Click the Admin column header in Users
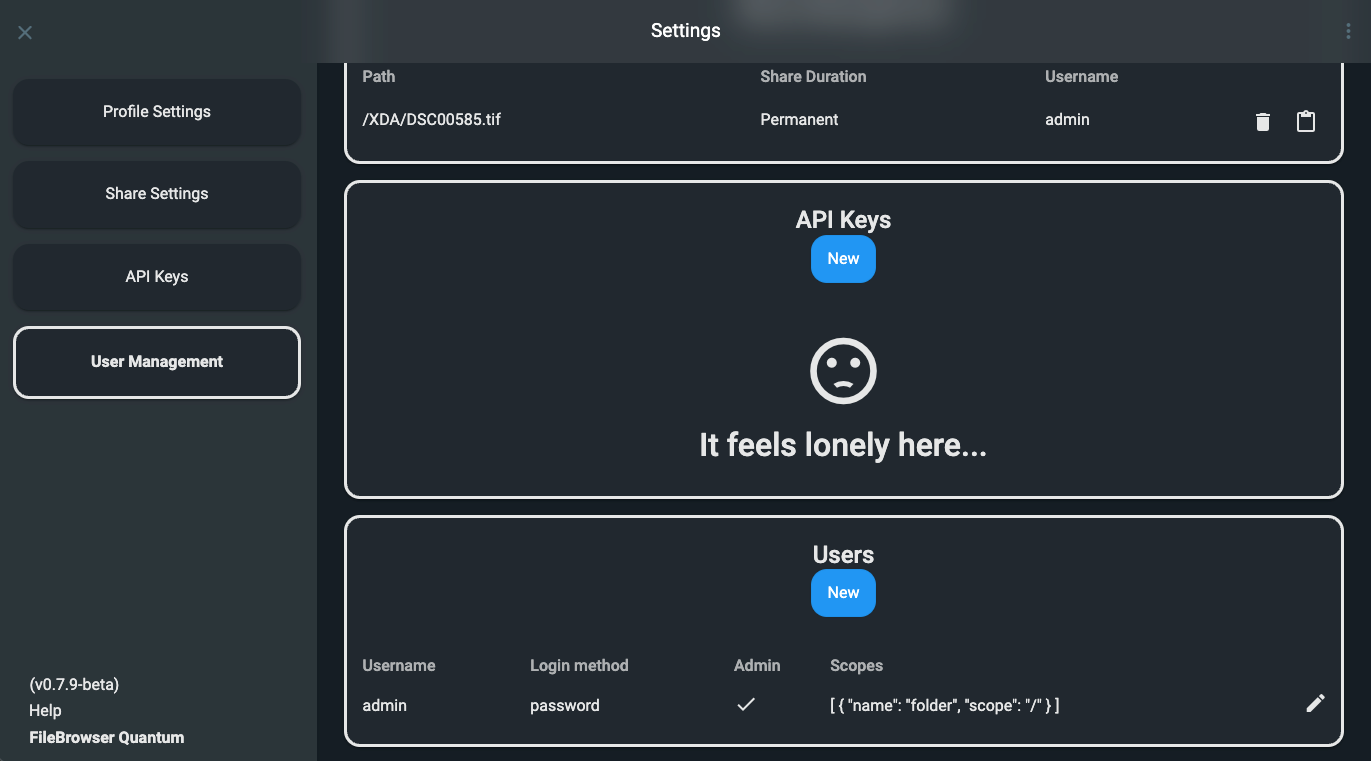Viewport: 1371px width, 761px height. click(x=757, y=666)
